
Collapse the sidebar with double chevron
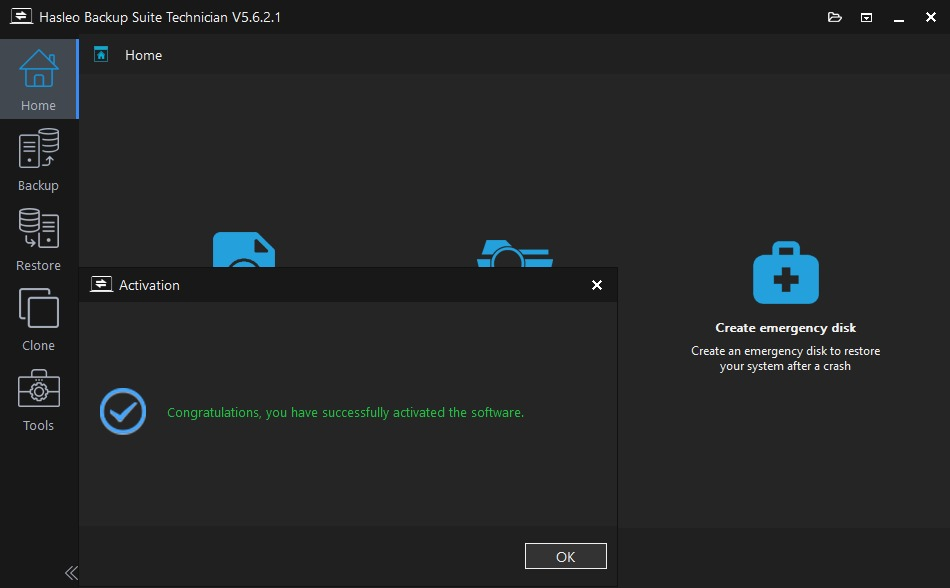point(71,573)
